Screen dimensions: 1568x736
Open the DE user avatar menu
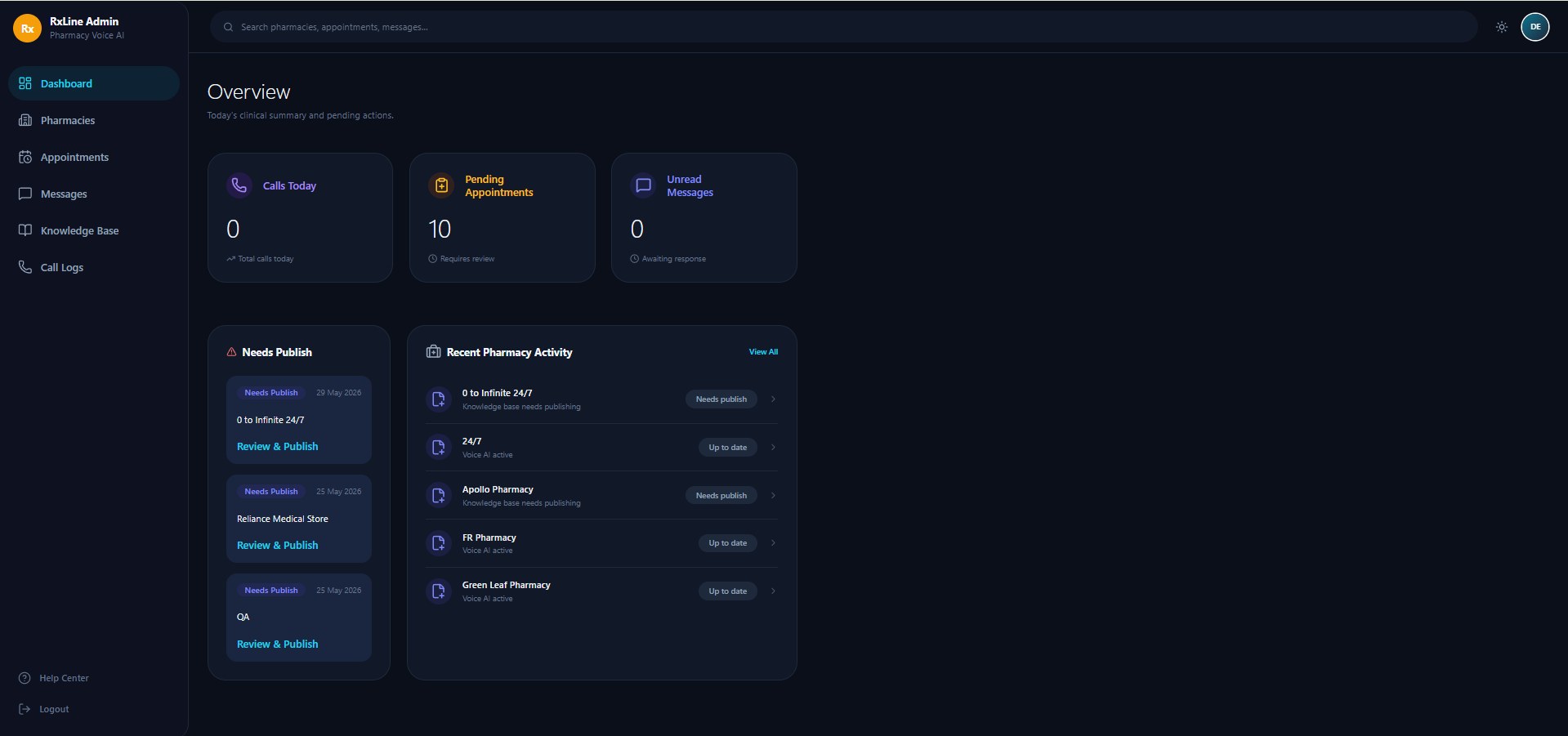(1534, 27)
